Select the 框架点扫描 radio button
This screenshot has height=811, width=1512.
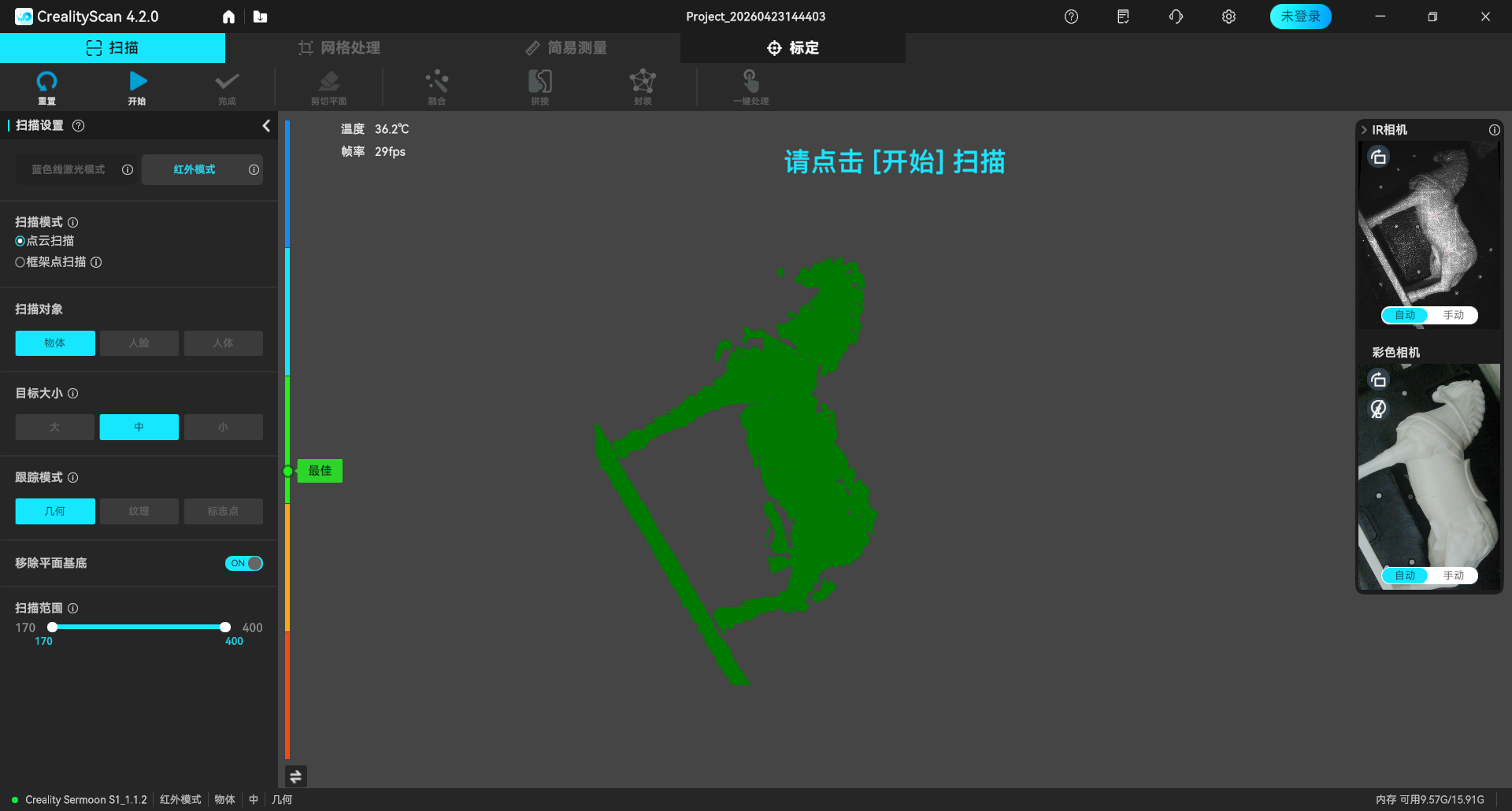20,262
